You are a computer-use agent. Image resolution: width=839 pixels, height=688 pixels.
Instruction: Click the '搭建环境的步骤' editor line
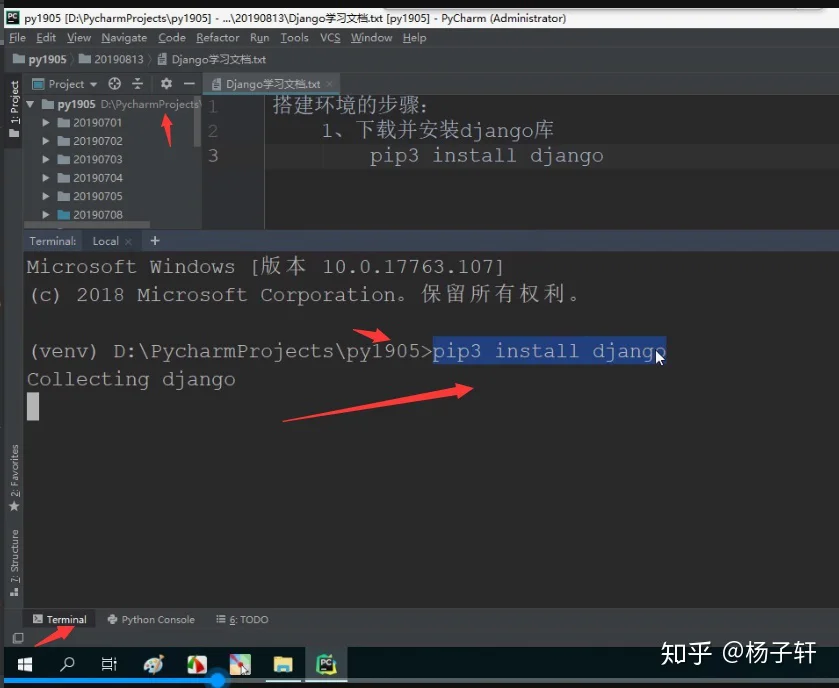tap(350, 104)
